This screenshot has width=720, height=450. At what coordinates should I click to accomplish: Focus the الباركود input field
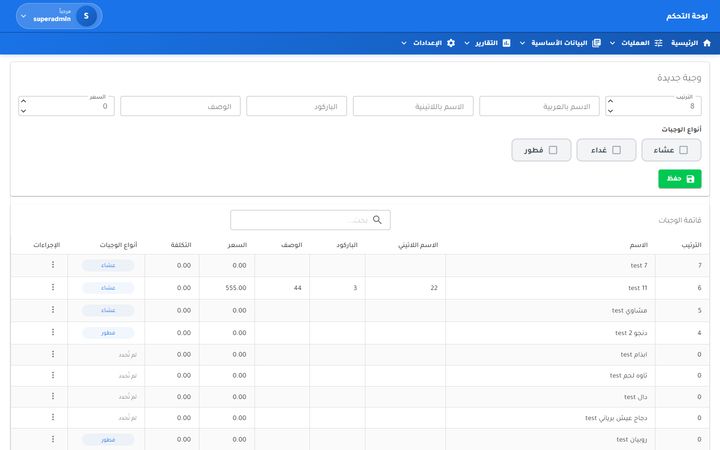[296, 106]
